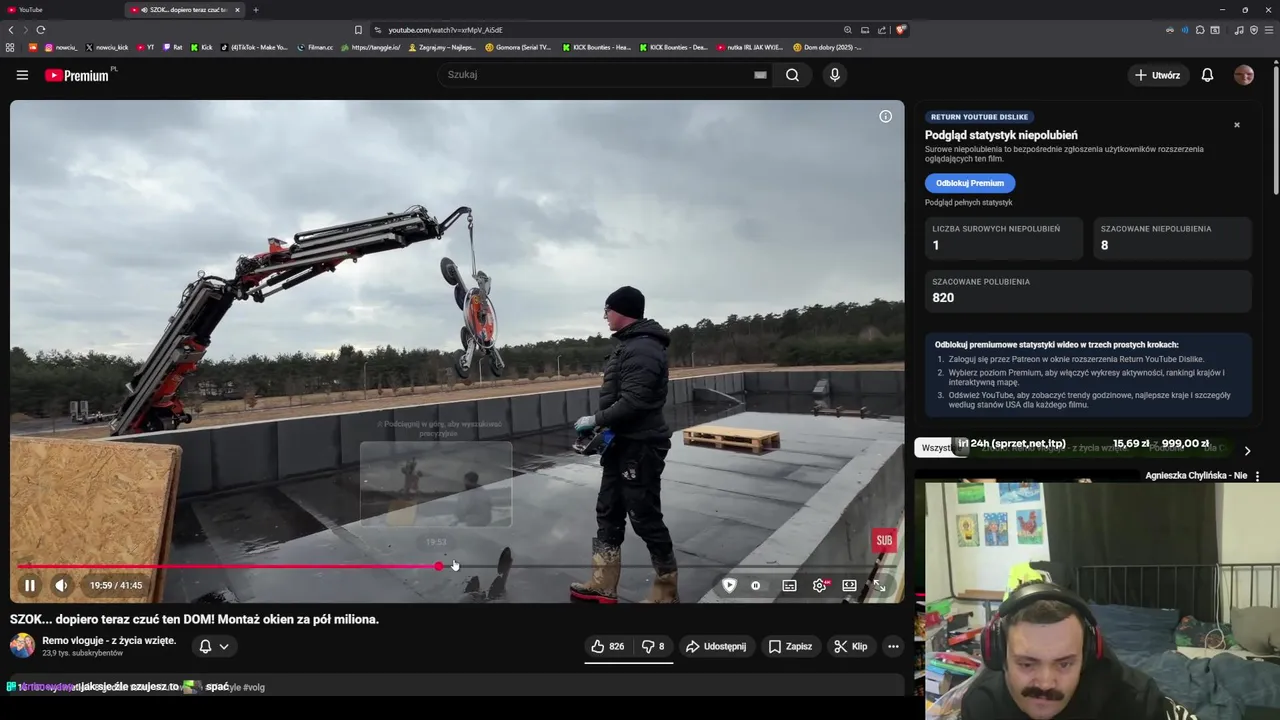Open Agnieszka Chylińska suggested video title
The height and width of the screenshot is (720, 1280).
(1196, 476)
